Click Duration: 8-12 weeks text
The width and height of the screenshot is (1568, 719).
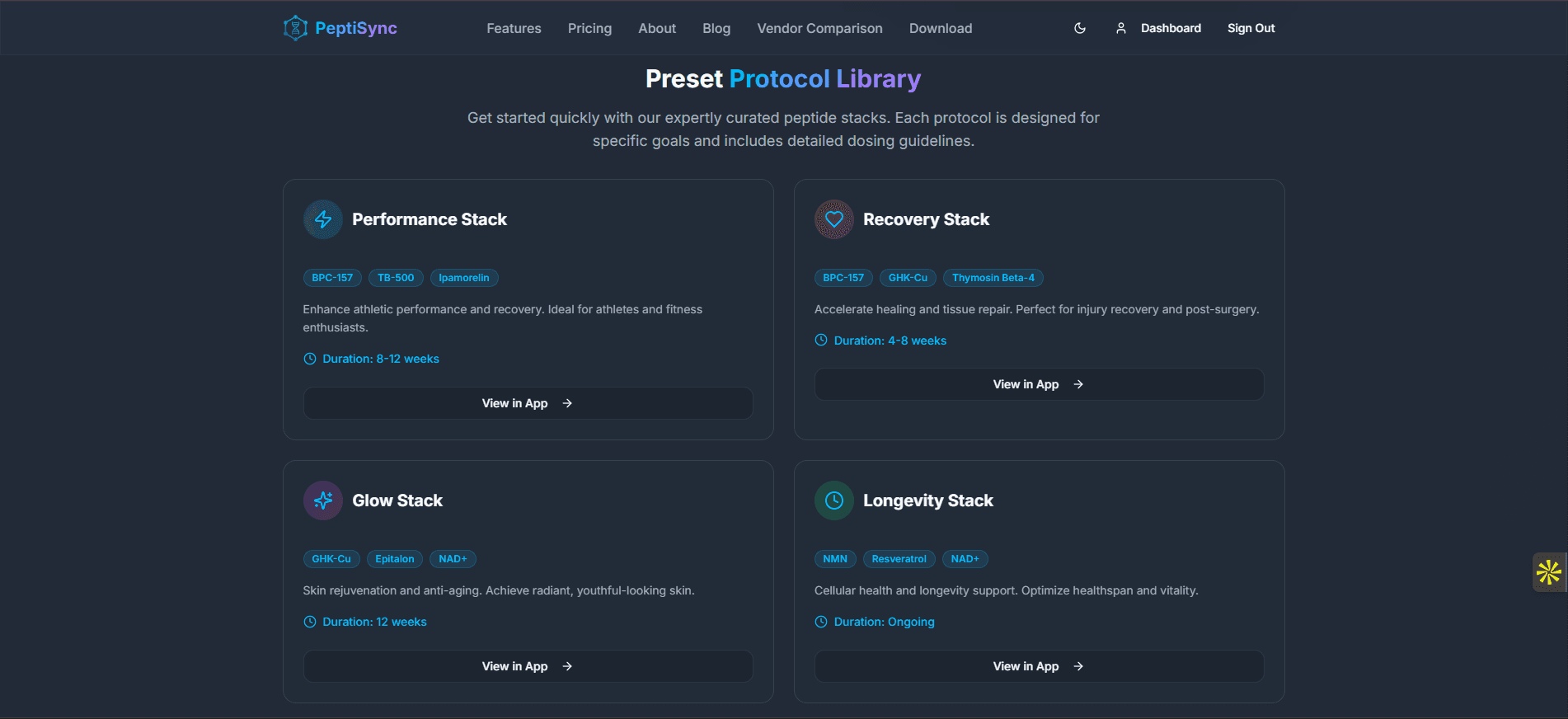pyautogui.click(x=381, y=359)
